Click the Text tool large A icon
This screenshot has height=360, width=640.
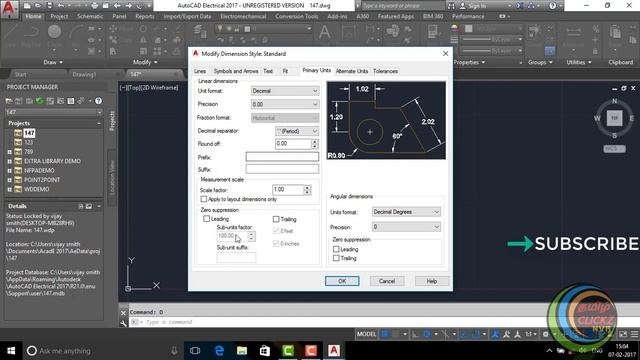[324, 32]
